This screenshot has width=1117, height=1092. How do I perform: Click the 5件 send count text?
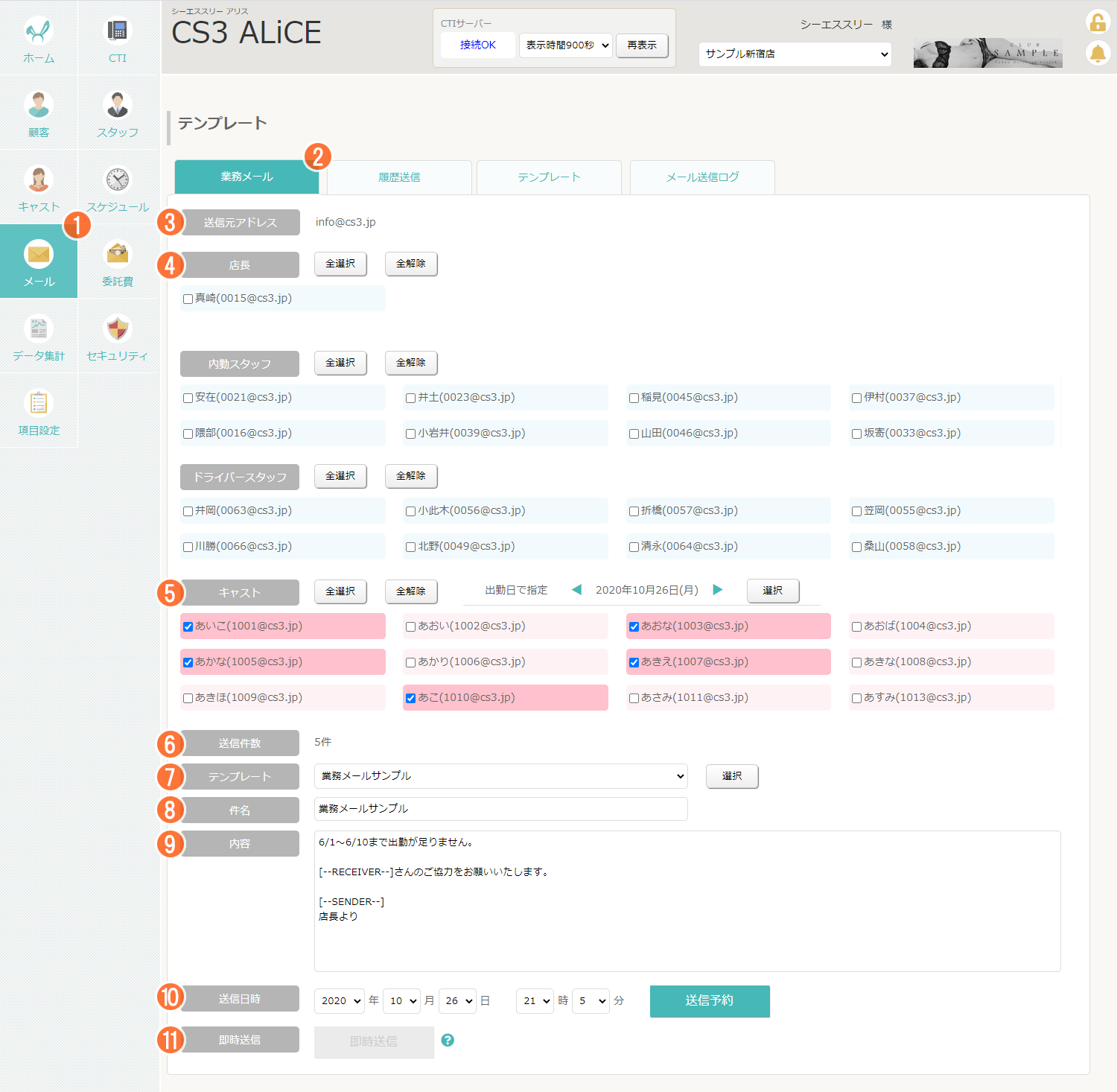322,742
